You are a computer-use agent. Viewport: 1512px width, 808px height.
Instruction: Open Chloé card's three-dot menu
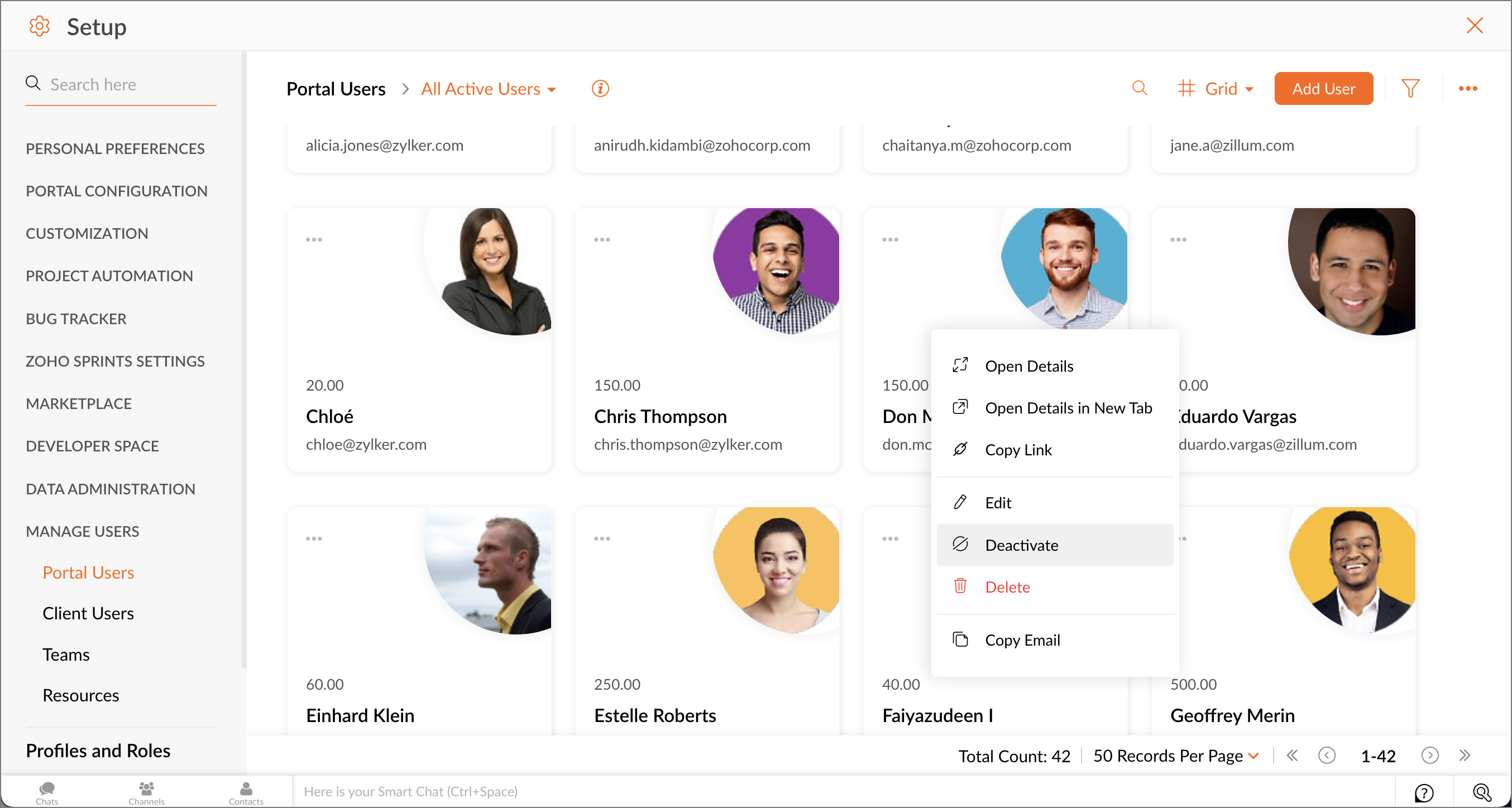point(313,239)
